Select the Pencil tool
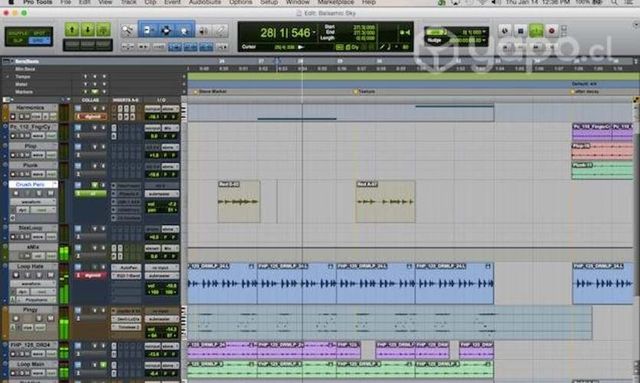The width and height of the screenshot is (640, 383). (x=220, y=31)
